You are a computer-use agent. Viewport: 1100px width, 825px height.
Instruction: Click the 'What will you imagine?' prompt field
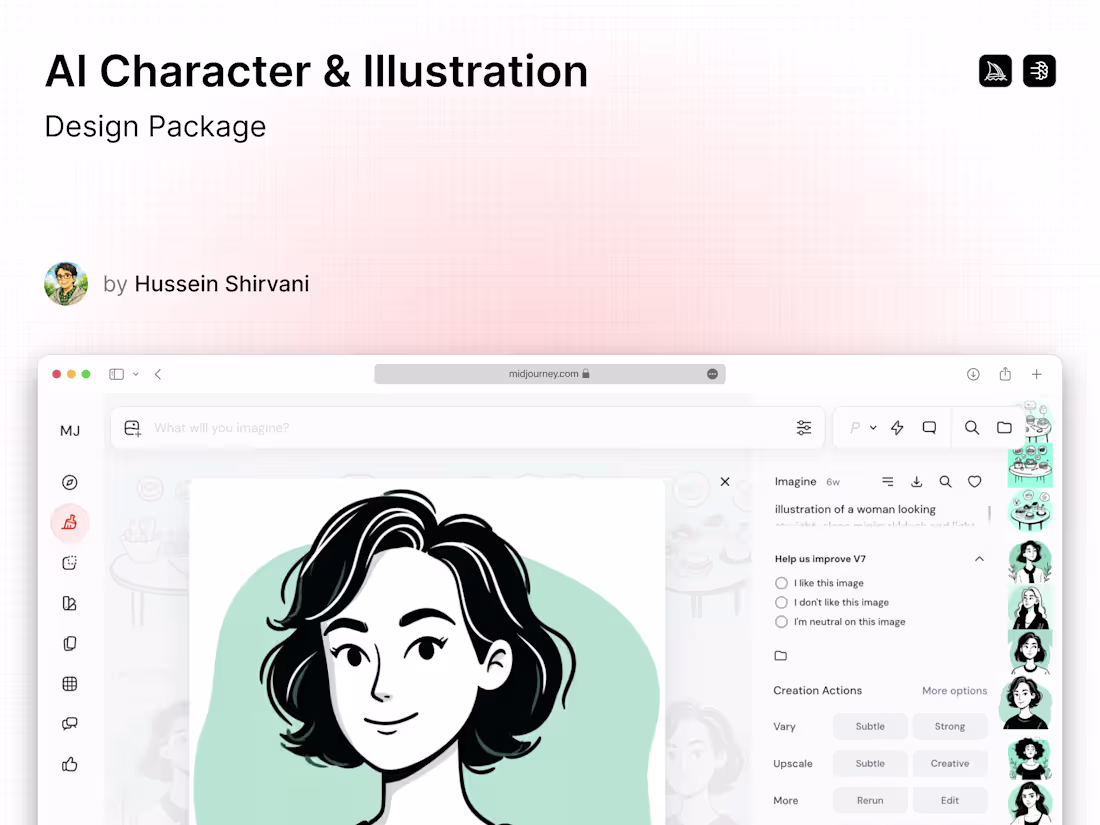pyautogui.click(x=470, y=428)
